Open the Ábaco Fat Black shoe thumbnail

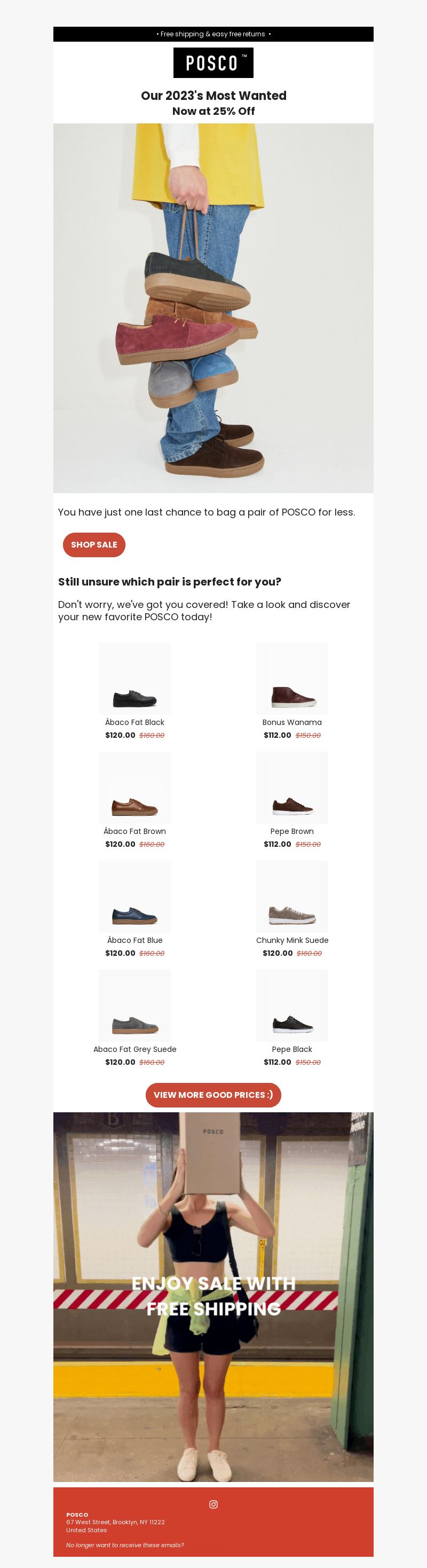135,678
